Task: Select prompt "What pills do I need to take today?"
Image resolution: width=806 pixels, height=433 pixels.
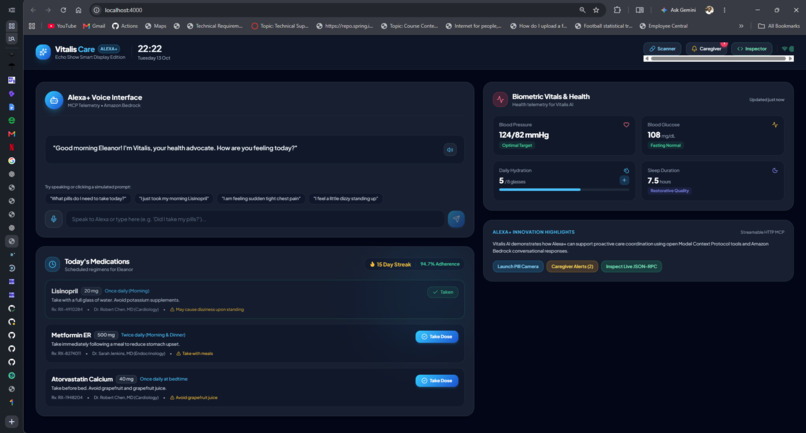Action: [x=88, y=199]
